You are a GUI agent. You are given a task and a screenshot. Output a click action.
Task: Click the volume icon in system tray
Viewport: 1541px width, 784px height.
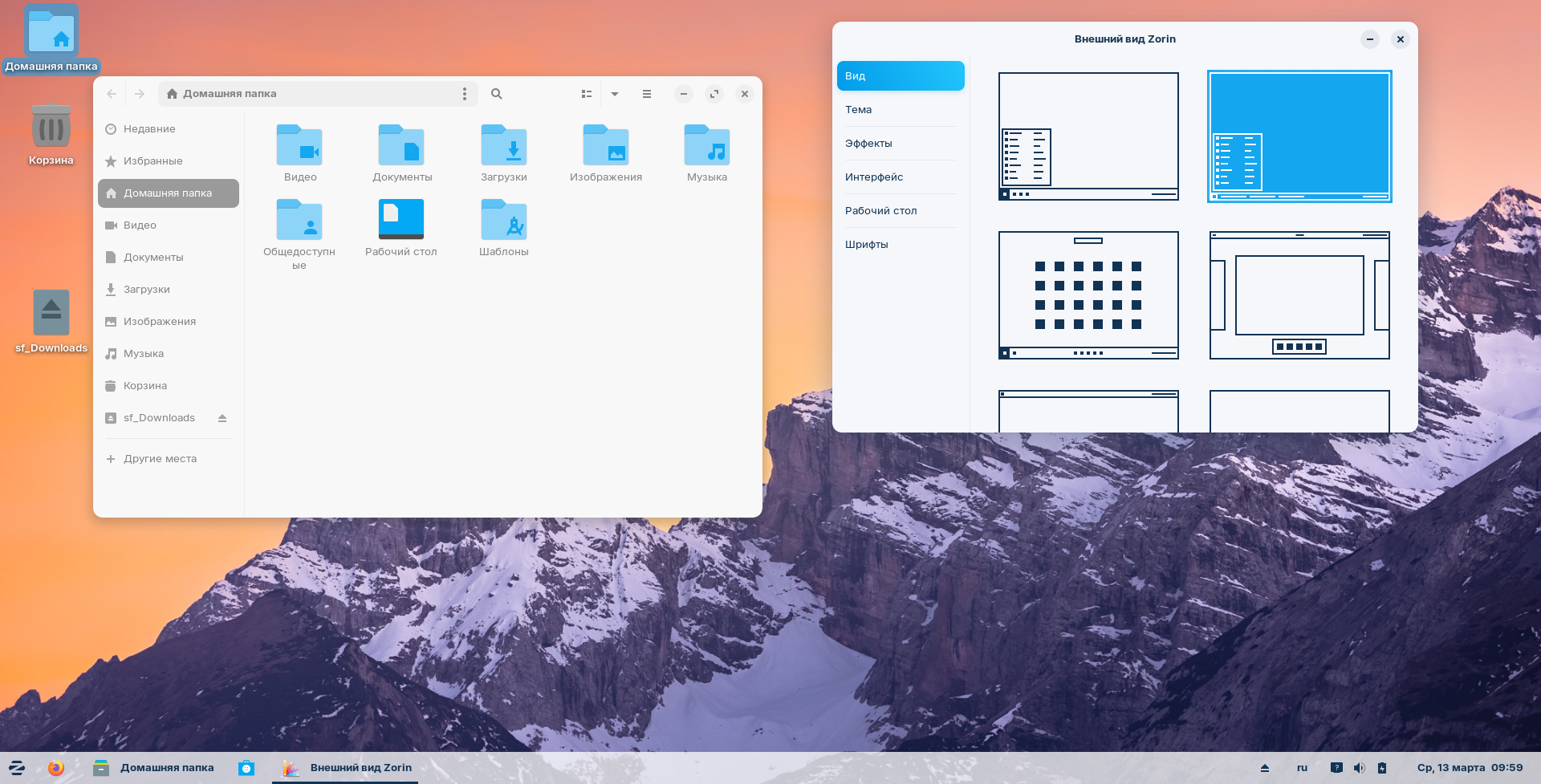click(x=1359, y=768)
